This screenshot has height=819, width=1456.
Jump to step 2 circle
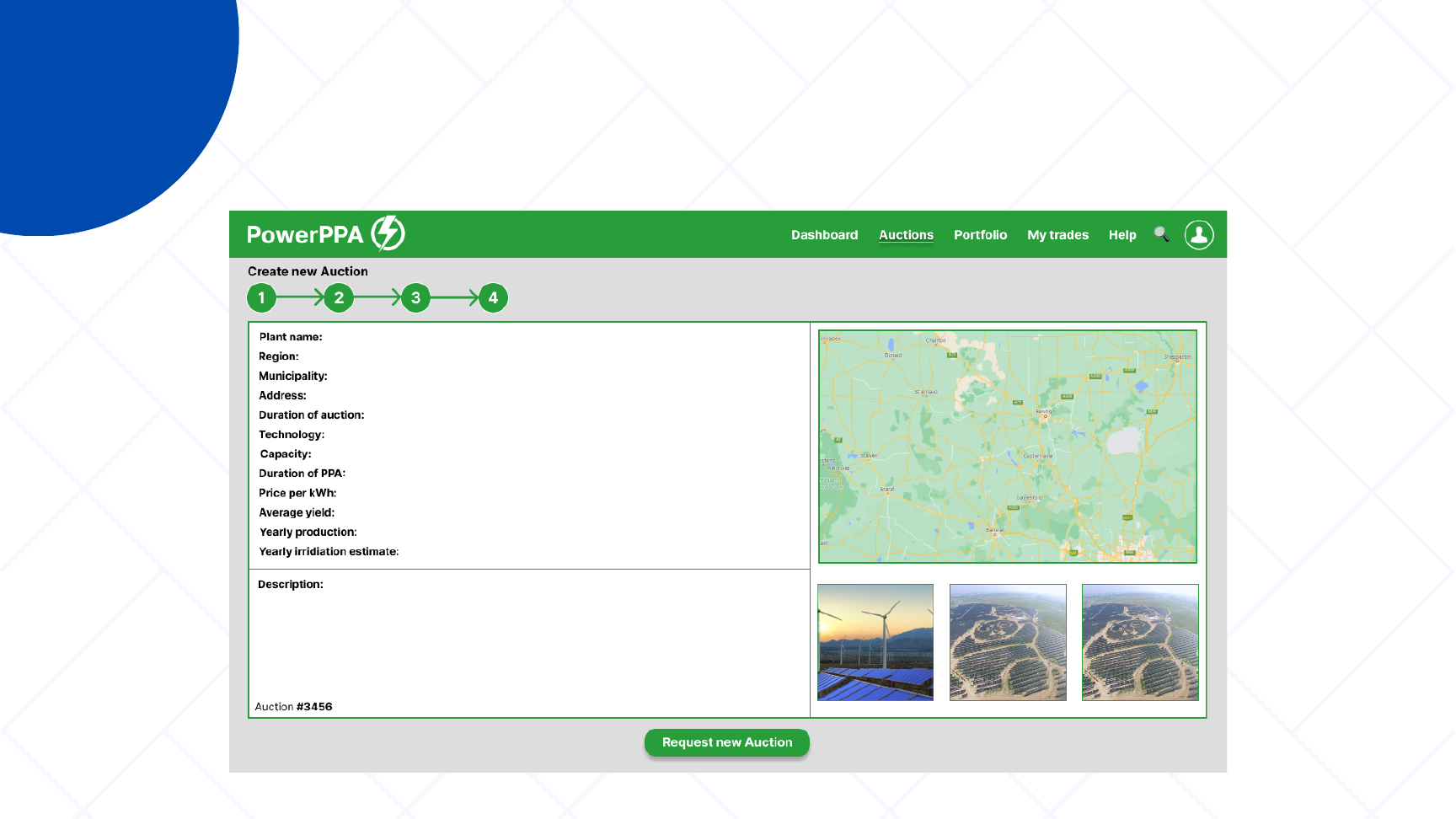click(339, 297)
